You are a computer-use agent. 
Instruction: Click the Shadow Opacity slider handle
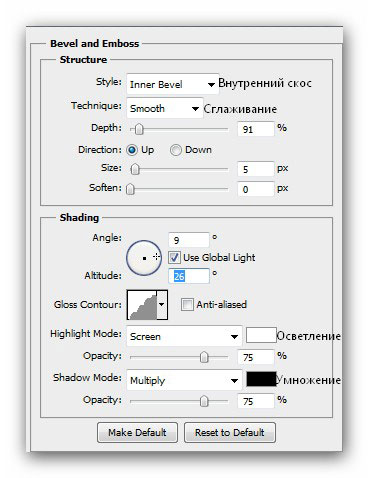click(204, 401)
